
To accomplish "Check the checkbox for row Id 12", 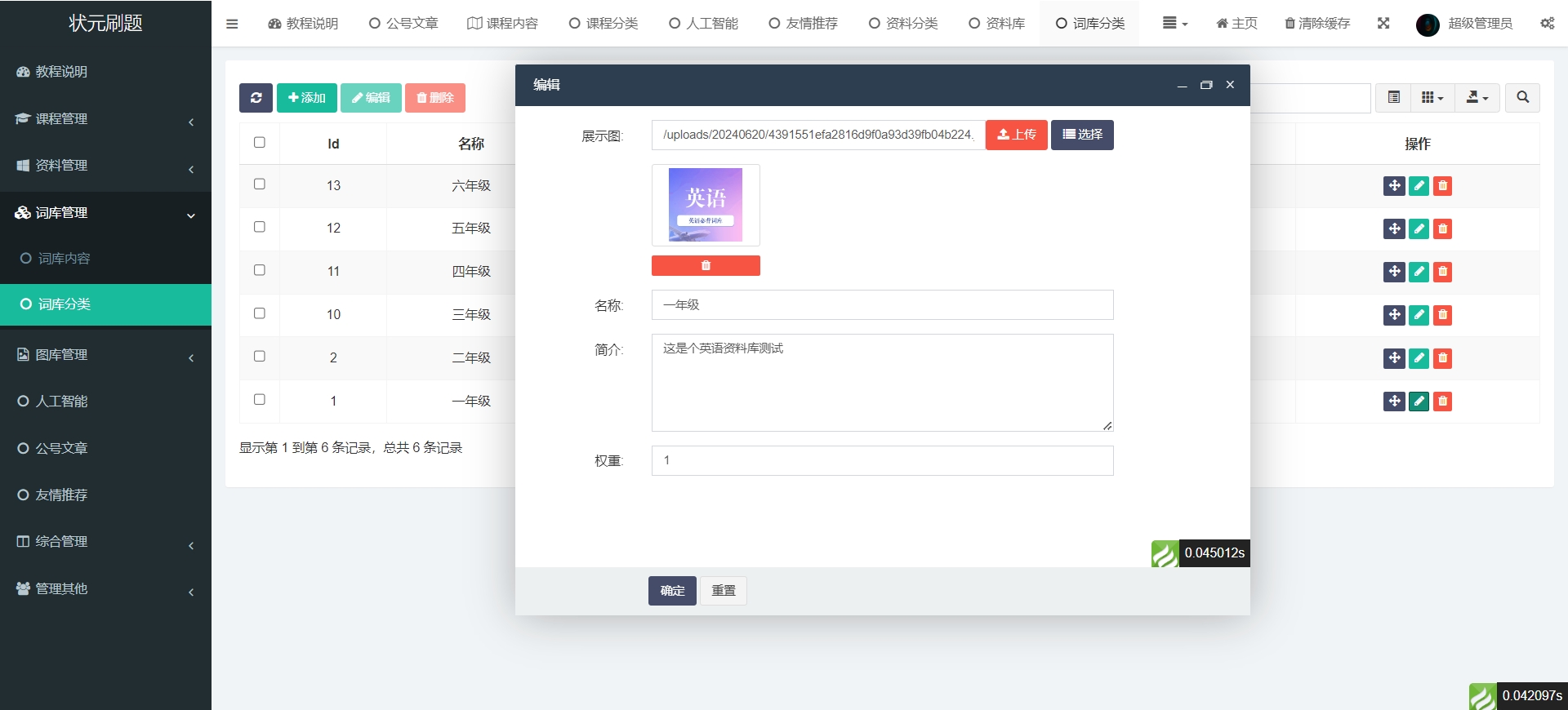I will 260,227.
